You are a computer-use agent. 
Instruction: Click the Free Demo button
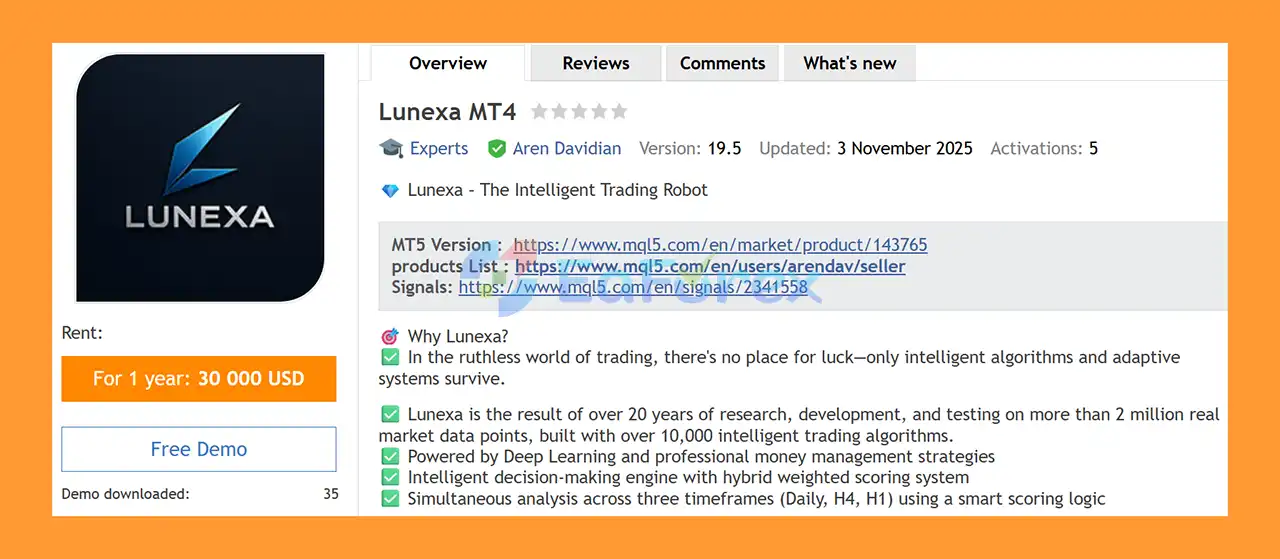(x=199, y=450)
